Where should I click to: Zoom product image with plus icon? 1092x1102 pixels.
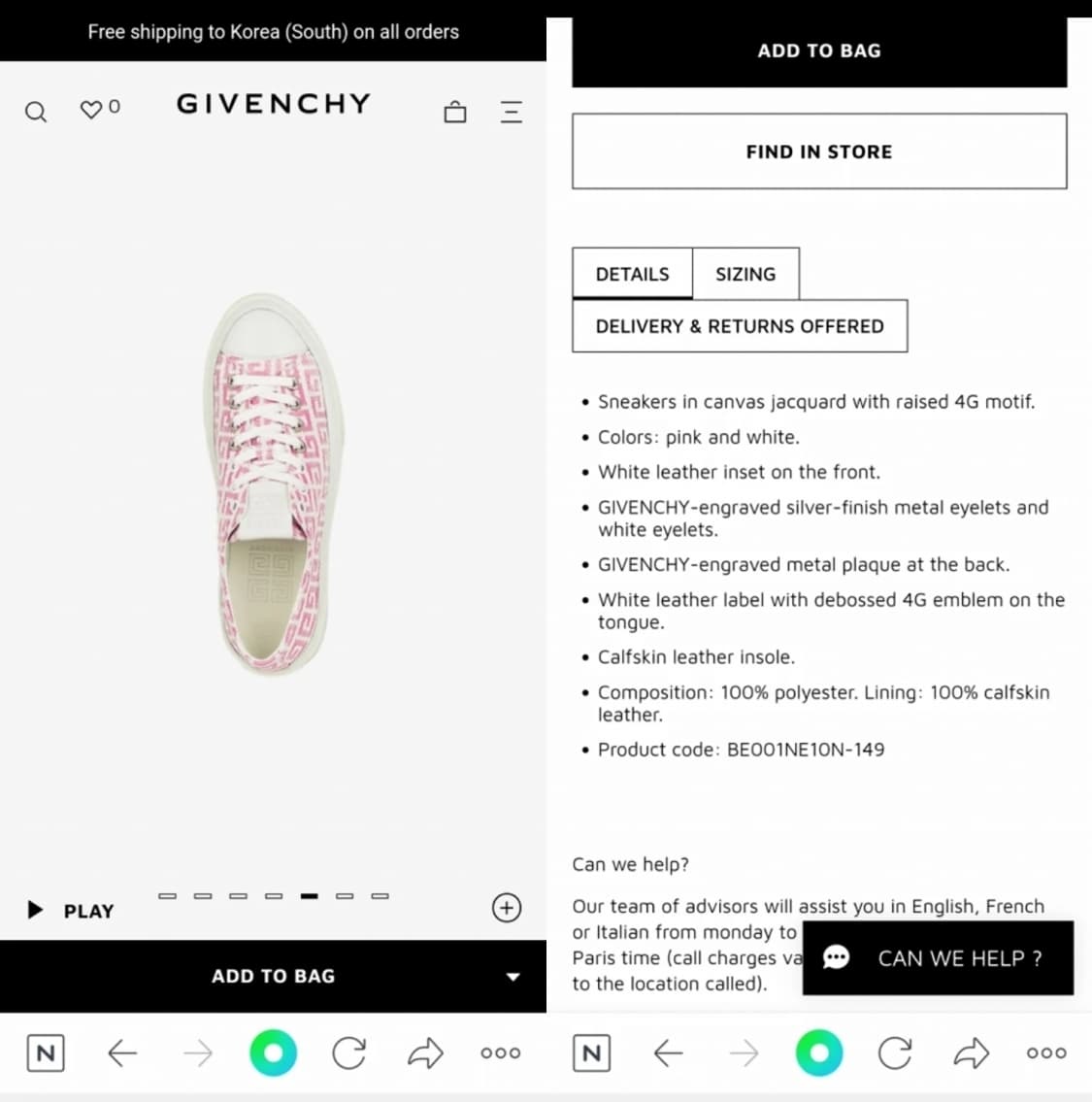[x=507, y=907]
